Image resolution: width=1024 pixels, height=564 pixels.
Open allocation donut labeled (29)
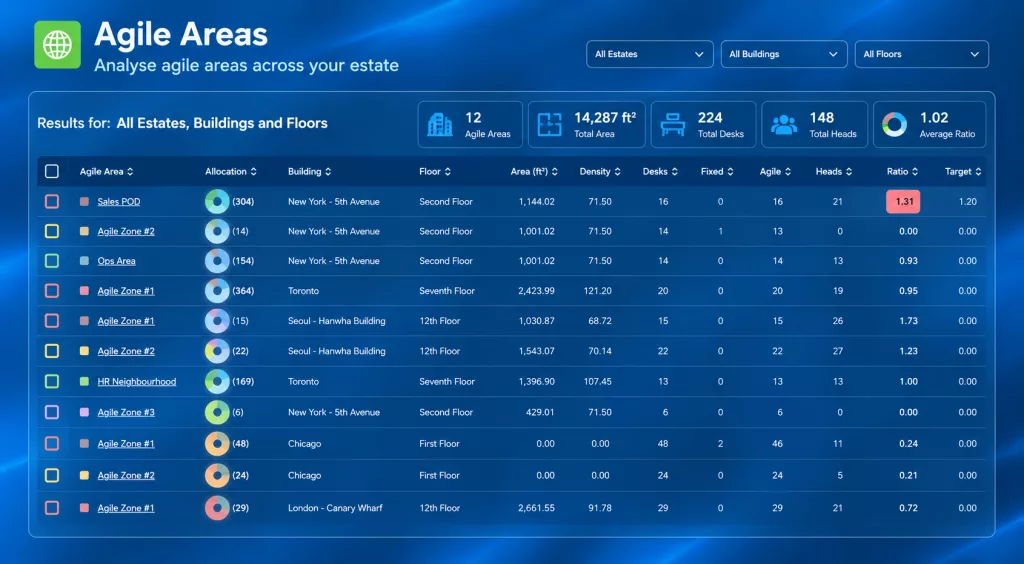[217, 508]
